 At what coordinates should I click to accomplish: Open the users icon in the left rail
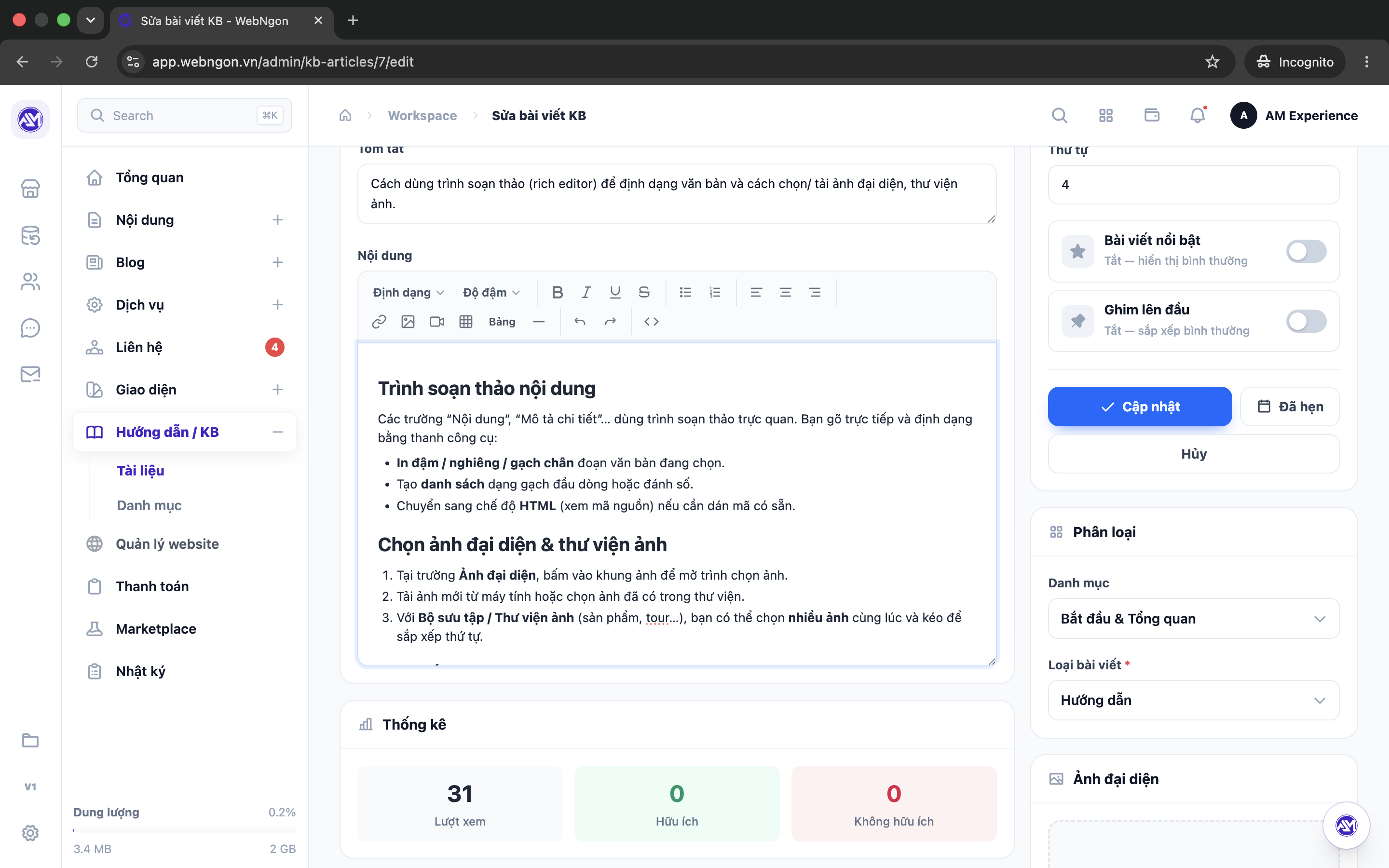tap(30, 282)
